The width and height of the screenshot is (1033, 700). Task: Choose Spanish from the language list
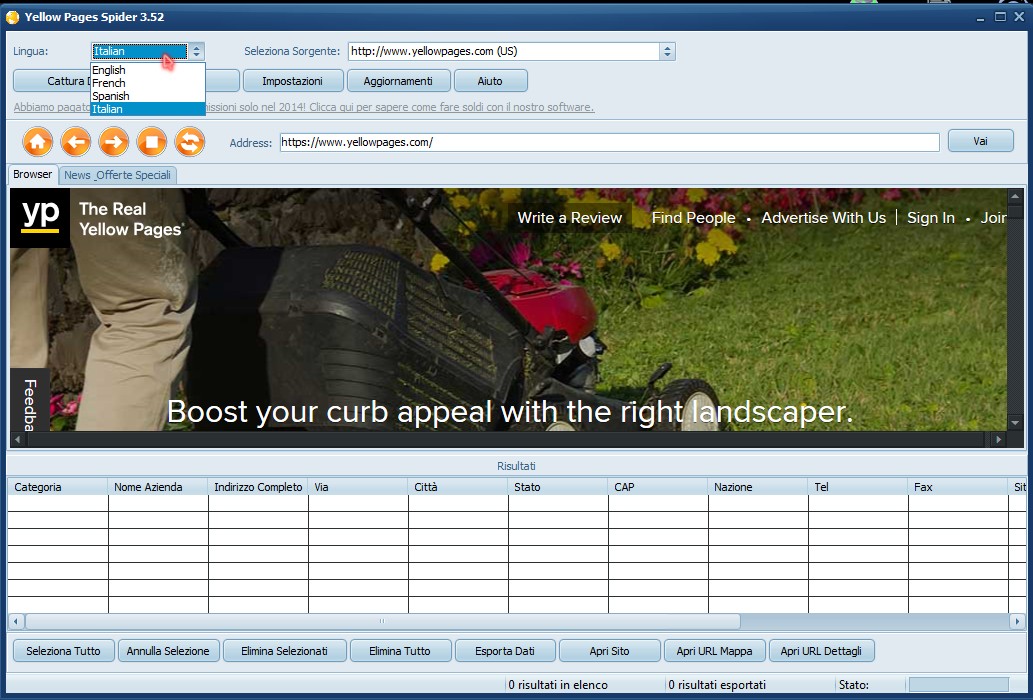tap(148, 96)
